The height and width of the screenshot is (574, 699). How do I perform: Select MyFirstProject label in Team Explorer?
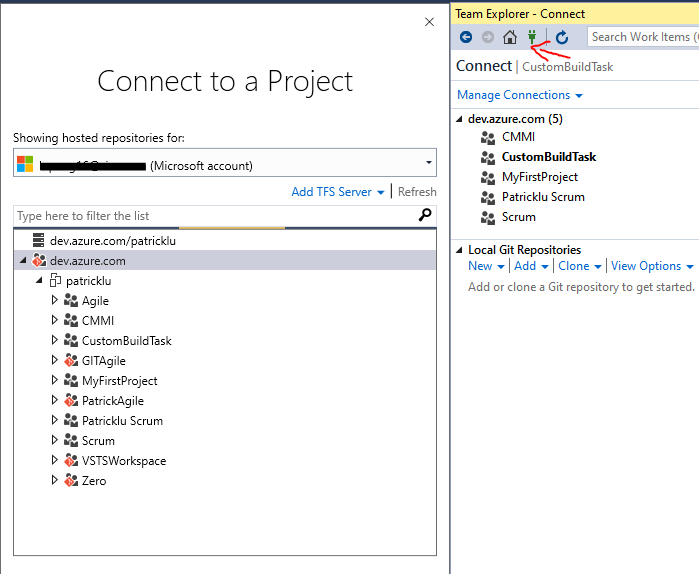pos(539,177)
